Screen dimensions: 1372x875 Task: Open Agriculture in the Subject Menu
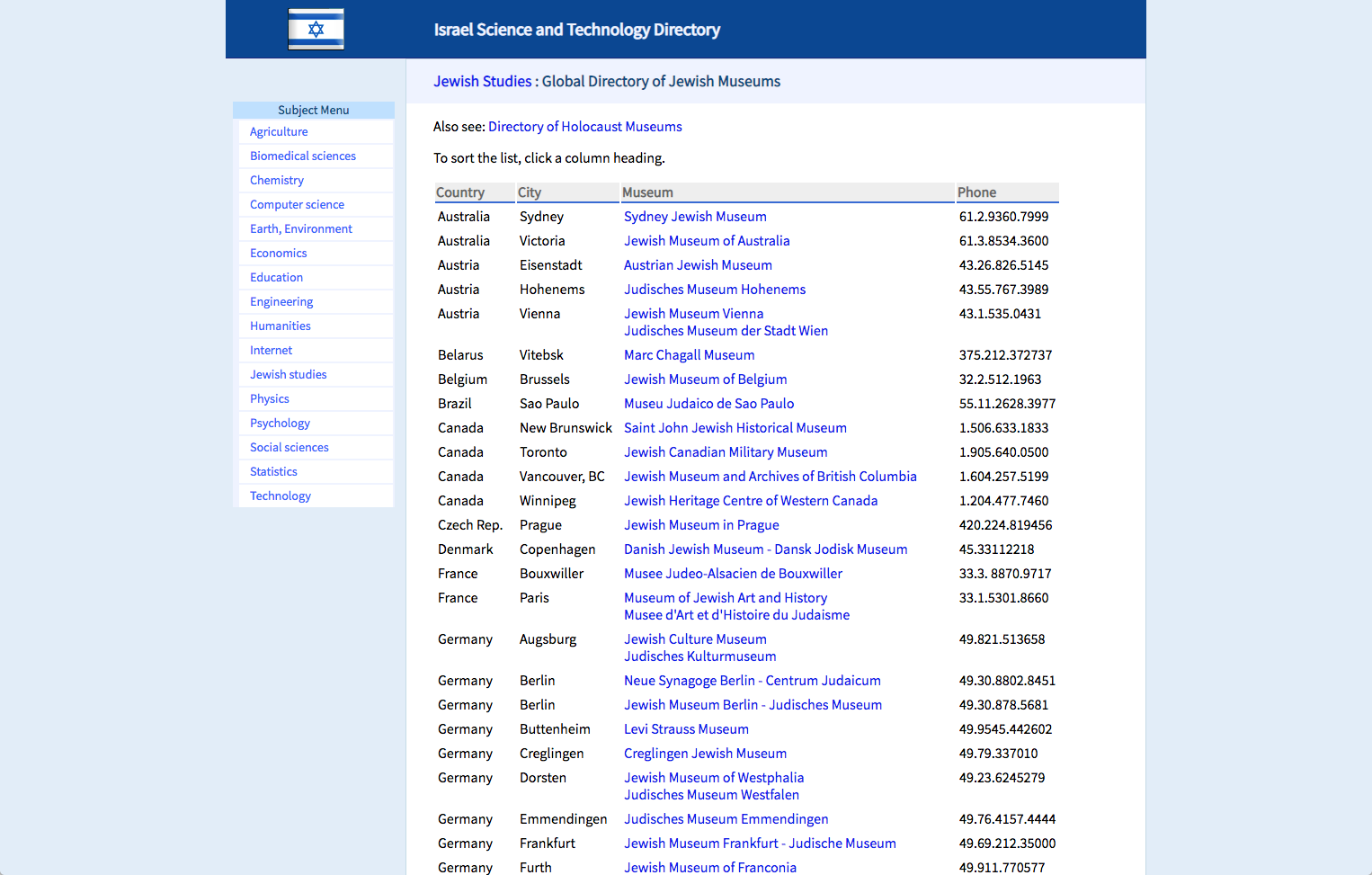279,131
